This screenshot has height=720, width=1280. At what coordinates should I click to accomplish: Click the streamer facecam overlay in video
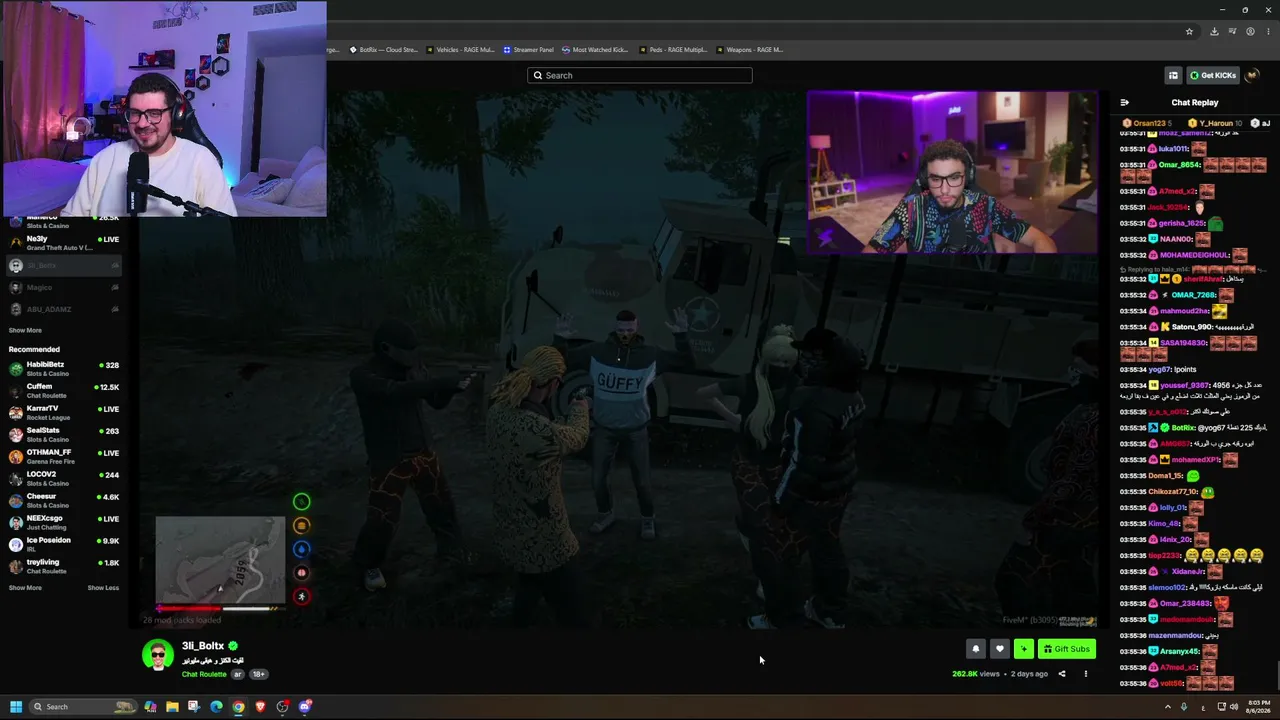tap(952, 172)
